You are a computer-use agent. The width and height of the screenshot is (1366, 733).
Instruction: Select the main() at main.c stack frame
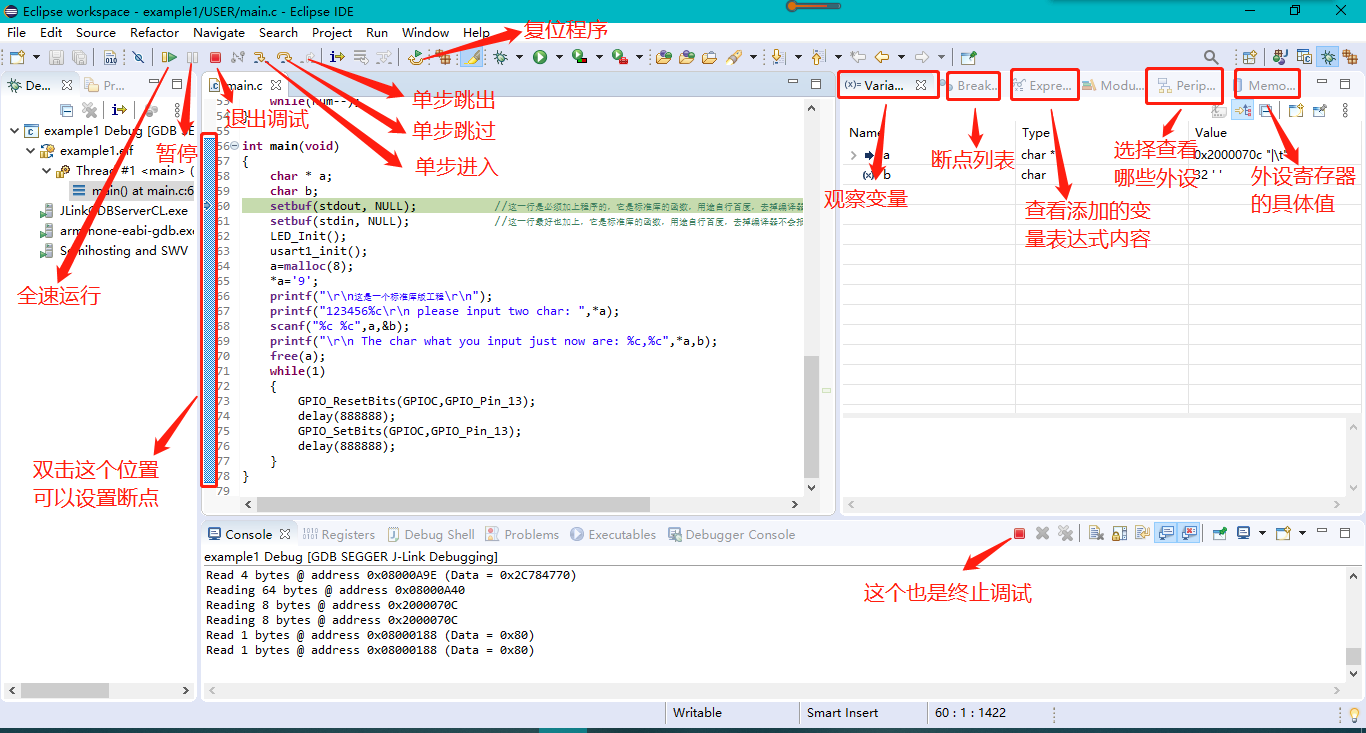point(132,191)
